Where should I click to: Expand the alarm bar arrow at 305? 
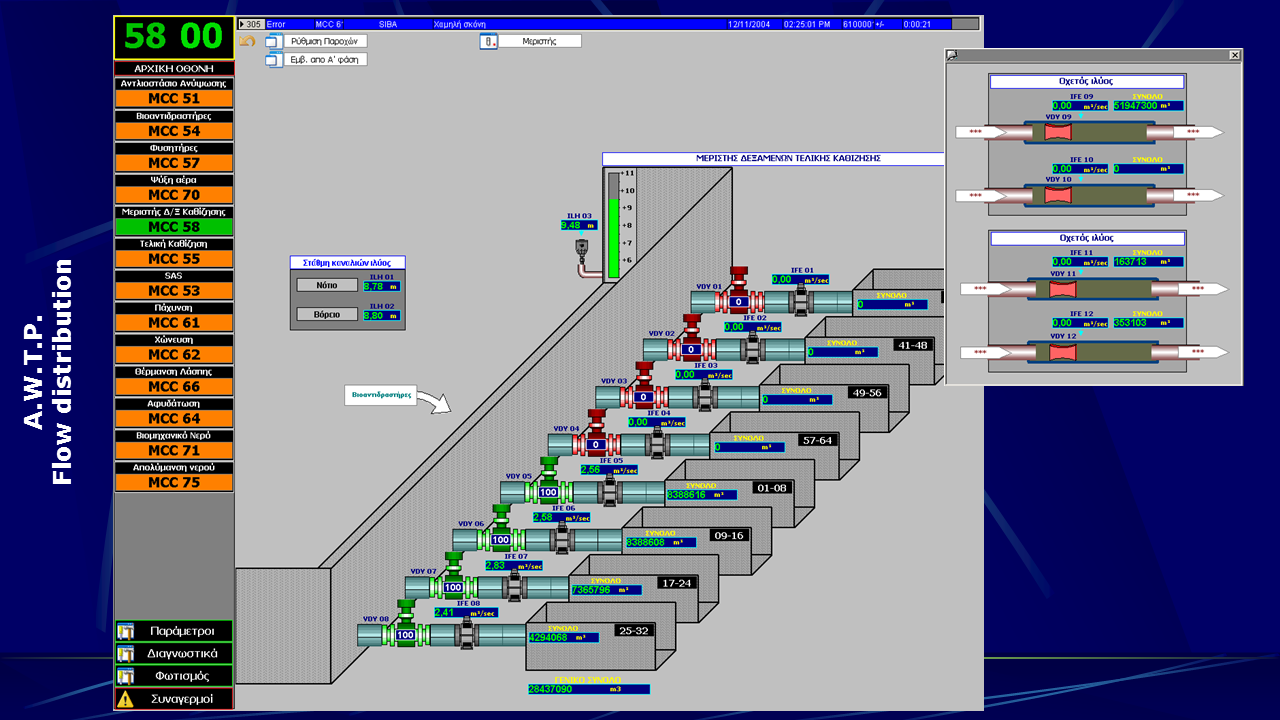point(241,23)
